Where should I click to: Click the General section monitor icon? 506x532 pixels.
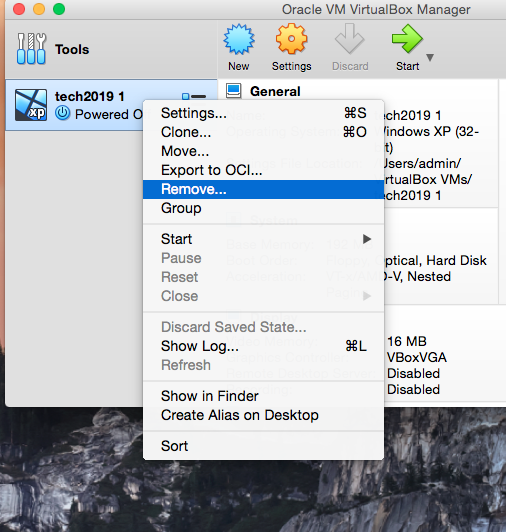pyautogui.click(x=233, y=91)
